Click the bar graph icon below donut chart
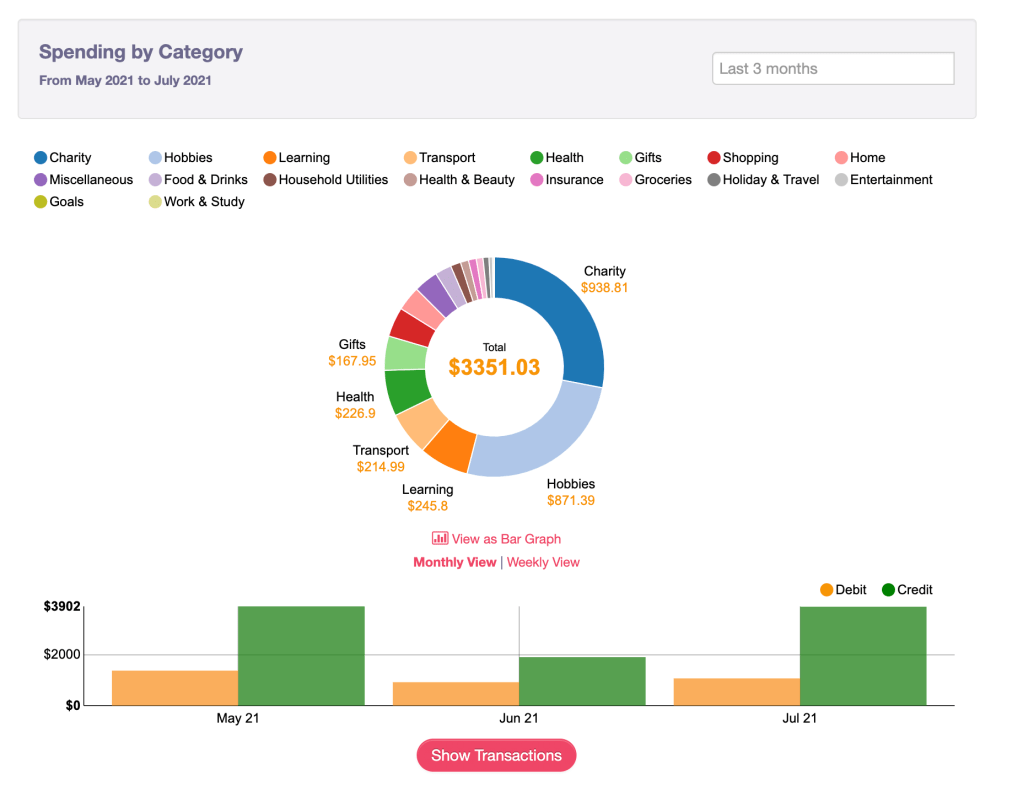This screenshot has width=1023, height=807. pos(439,539)
